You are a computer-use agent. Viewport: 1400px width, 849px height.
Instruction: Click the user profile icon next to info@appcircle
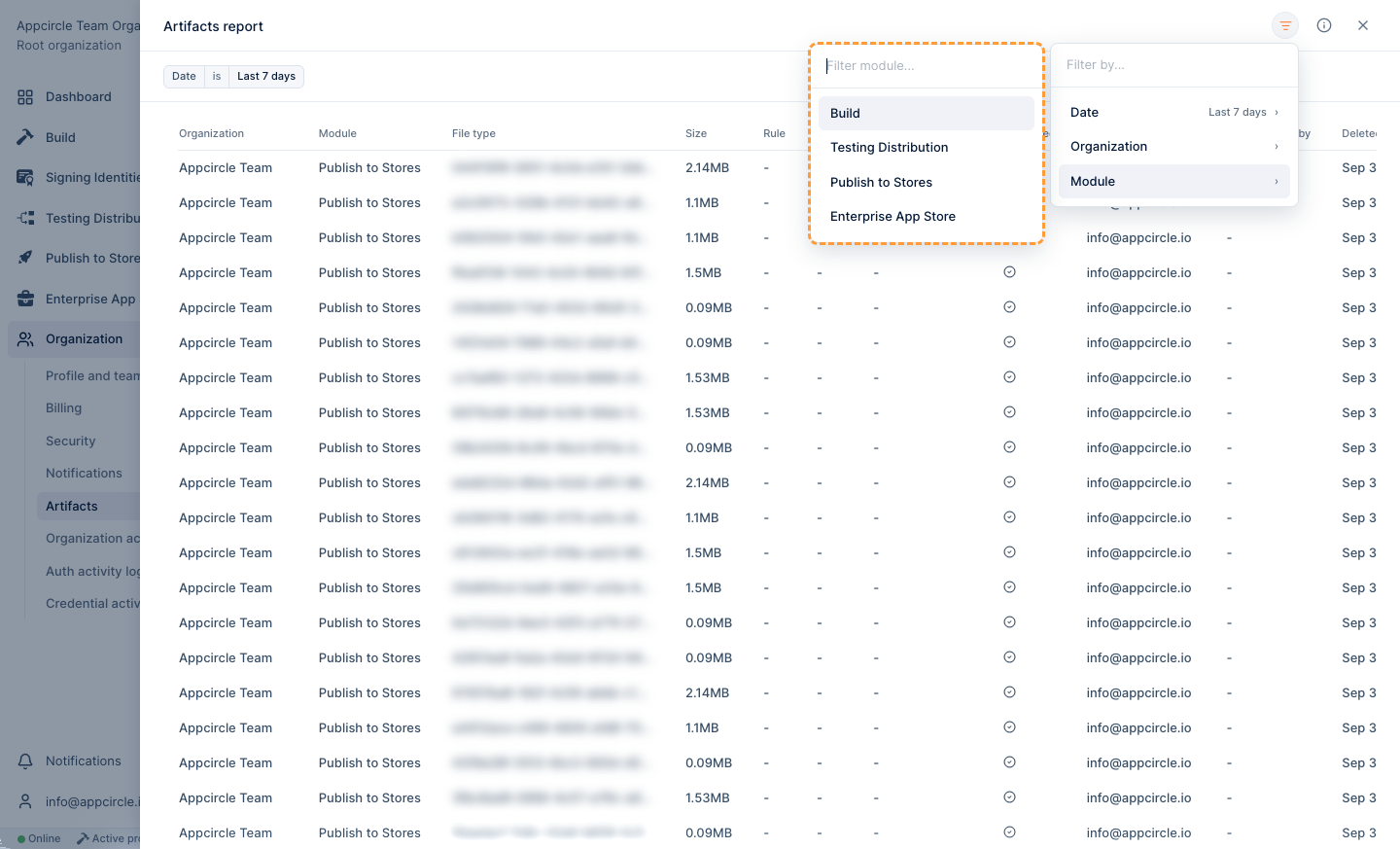pyautogui.click(x=25, y=801)
